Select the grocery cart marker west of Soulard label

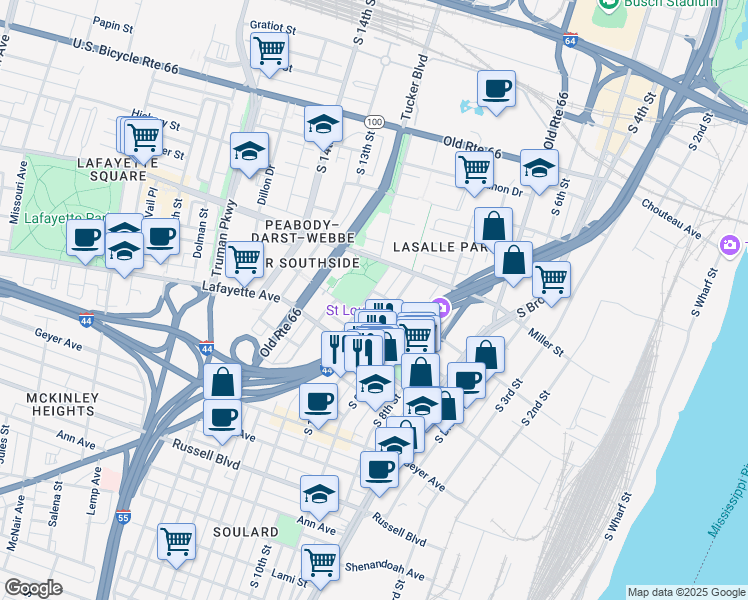tap(177, 544)
